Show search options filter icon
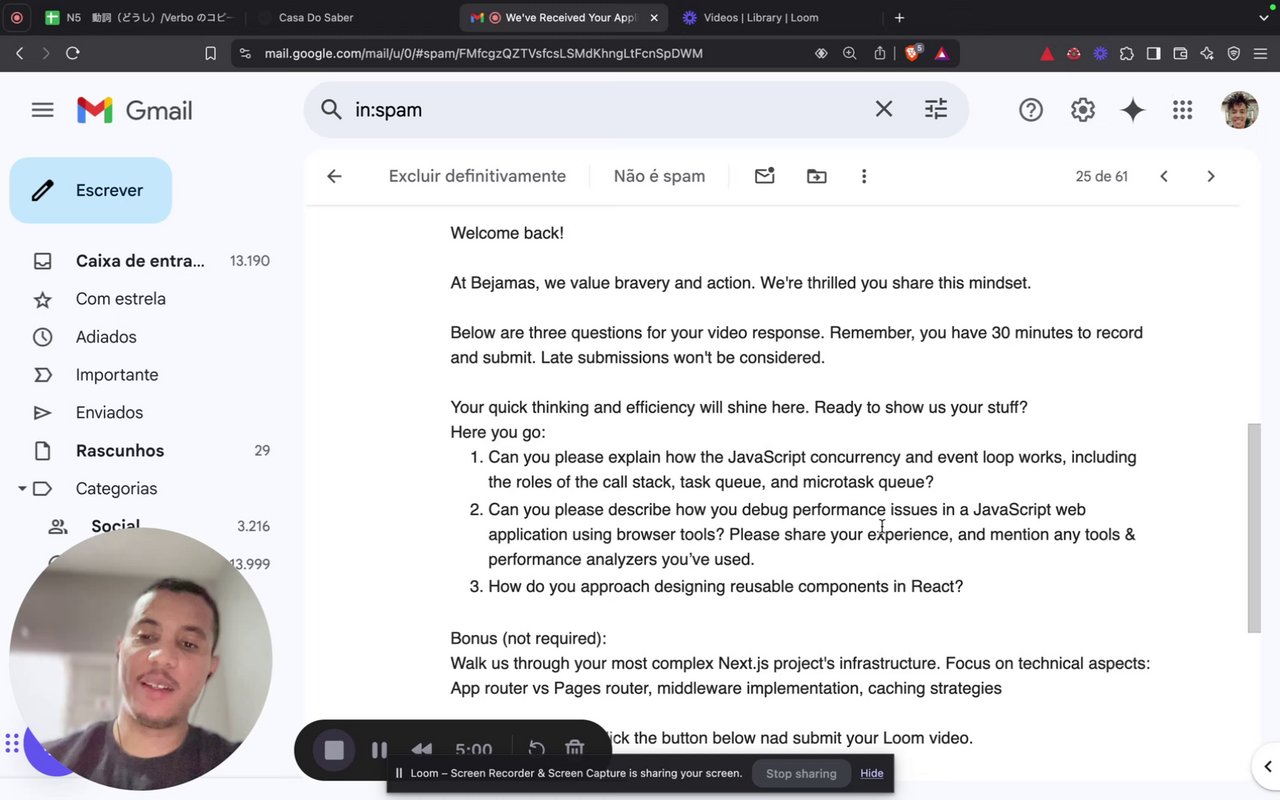 click(936, 109)
